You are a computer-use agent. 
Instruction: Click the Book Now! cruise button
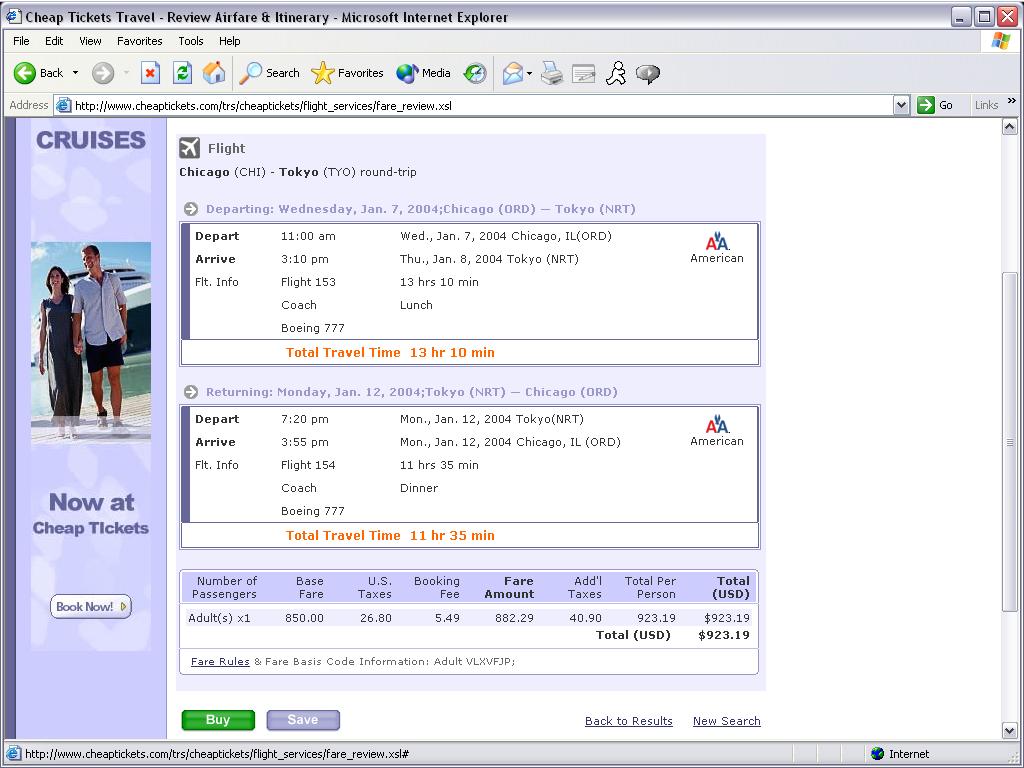[x=91, y=606]
